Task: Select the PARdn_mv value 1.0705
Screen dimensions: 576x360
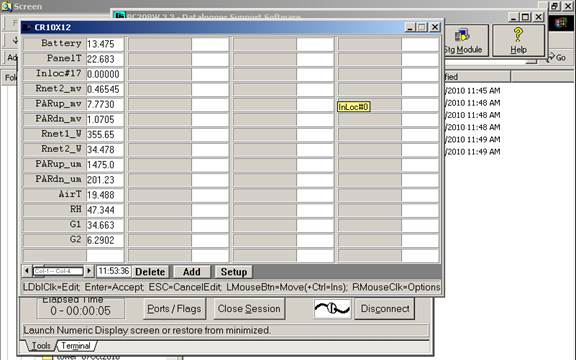Action: coord(105,119)
